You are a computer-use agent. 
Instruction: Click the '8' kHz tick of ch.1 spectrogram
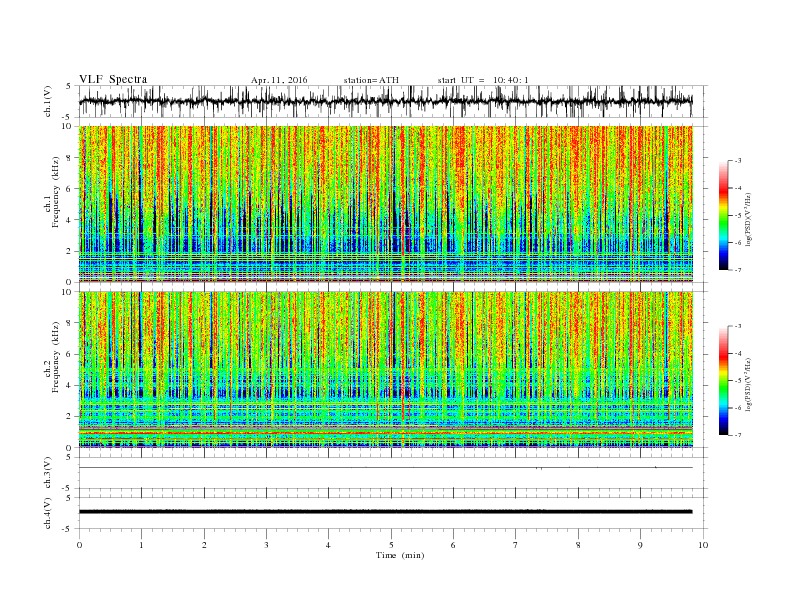pyautogui.click(x=70, y=158)
